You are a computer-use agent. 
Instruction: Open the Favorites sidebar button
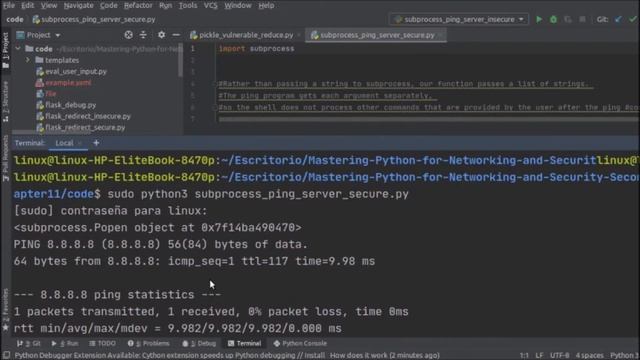[x=5, y=309]
